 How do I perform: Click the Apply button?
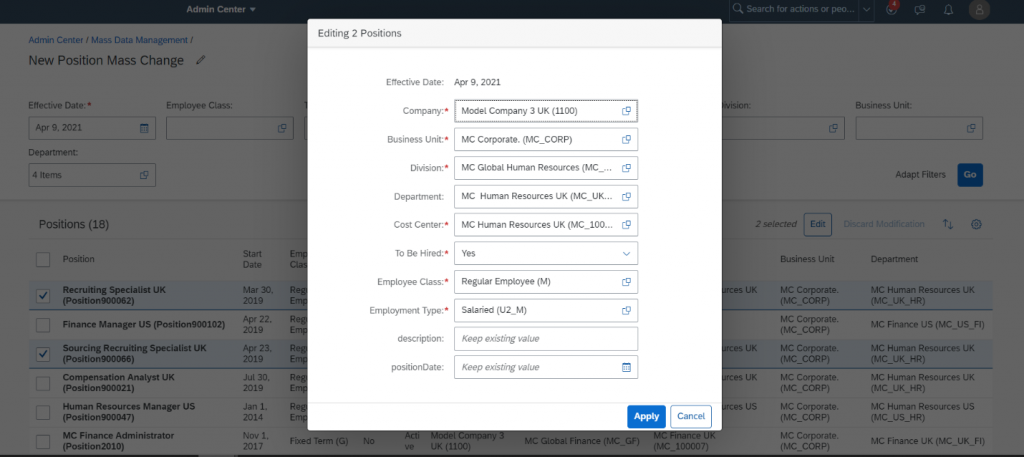pos(647,417)
